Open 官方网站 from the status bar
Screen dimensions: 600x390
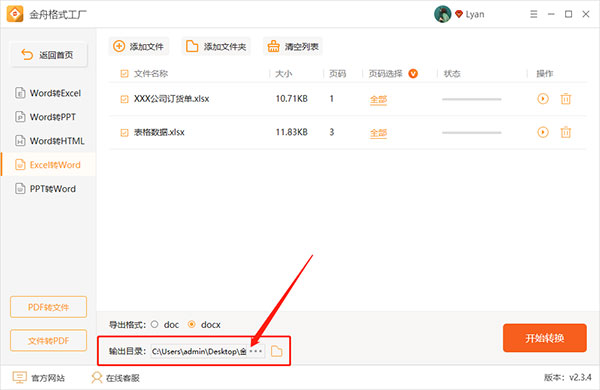click(39, 378)
